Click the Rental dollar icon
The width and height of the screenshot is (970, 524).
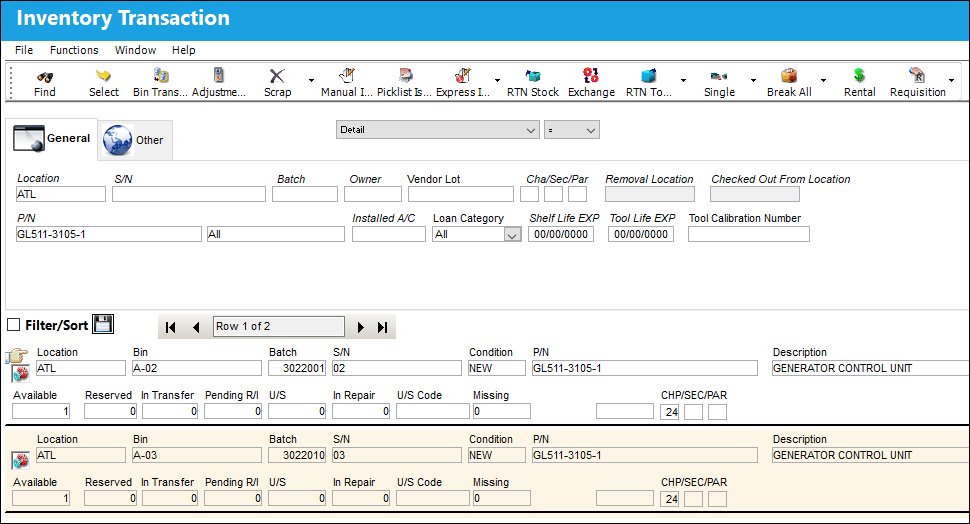point(859,75)
